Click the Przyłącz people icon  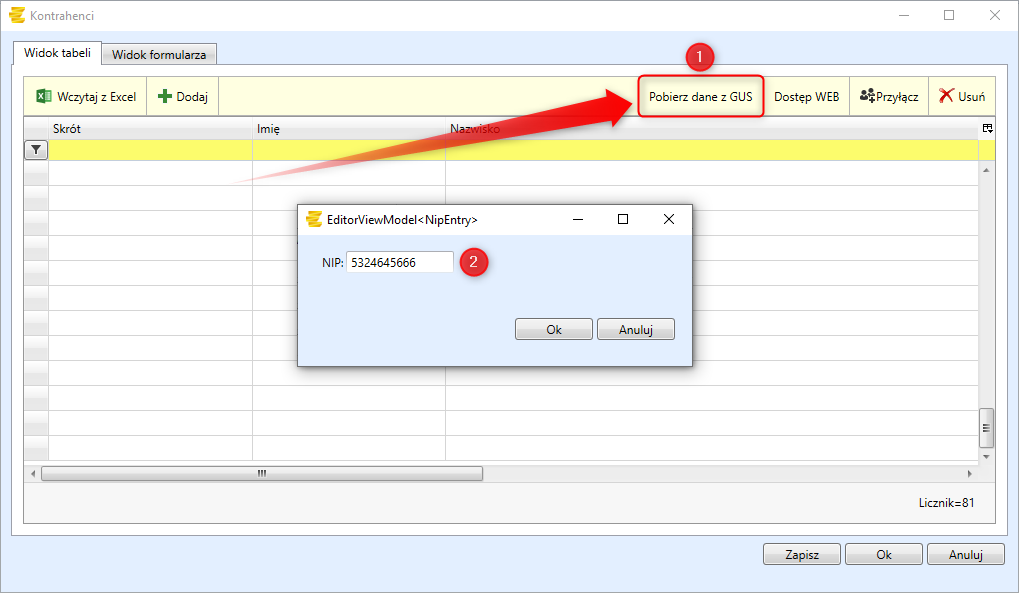(x=867, y=97)
